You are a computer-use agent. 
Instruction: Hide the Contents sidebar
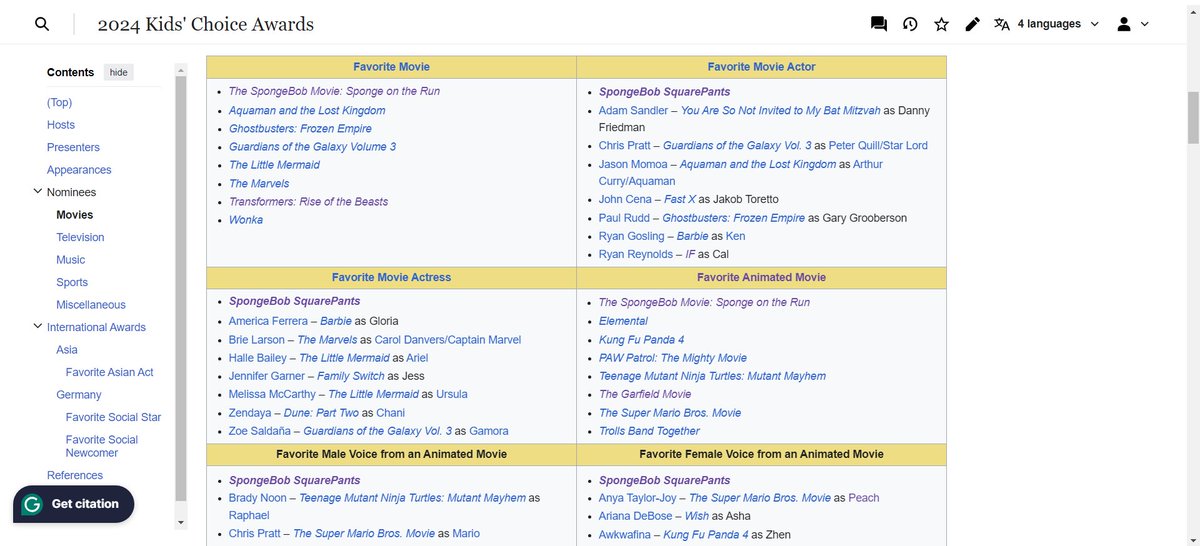point(119,72)
